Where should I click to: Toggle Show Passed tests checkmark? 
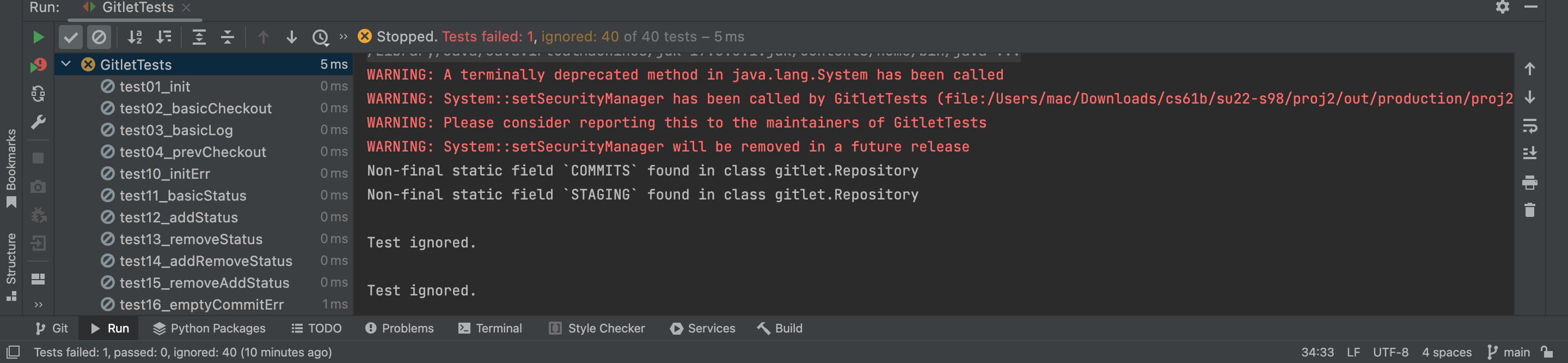tap(71, 37)
